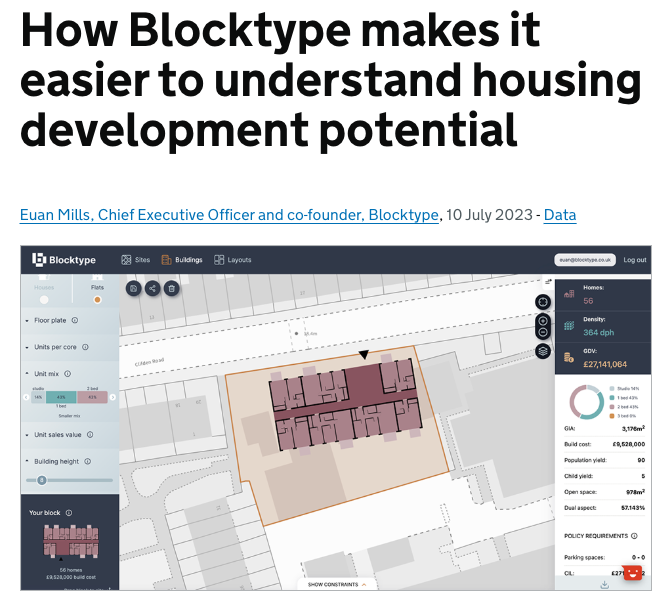This screenshot has height=602, width=665.
Task: Open the red chat widget
Action: (x=632, y=574)
